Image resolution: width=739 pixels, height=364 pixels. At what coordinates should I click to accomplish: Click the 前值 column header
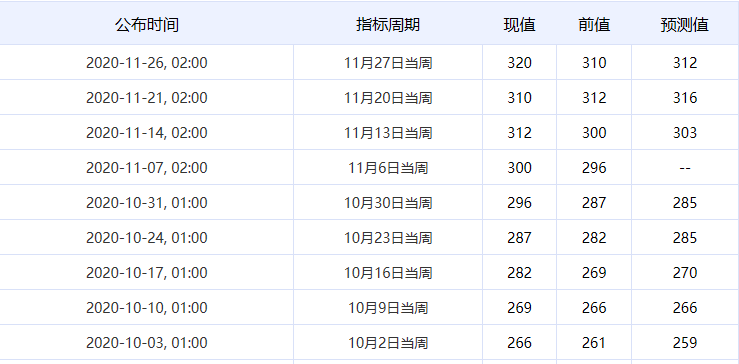click(x=594, y=25)
